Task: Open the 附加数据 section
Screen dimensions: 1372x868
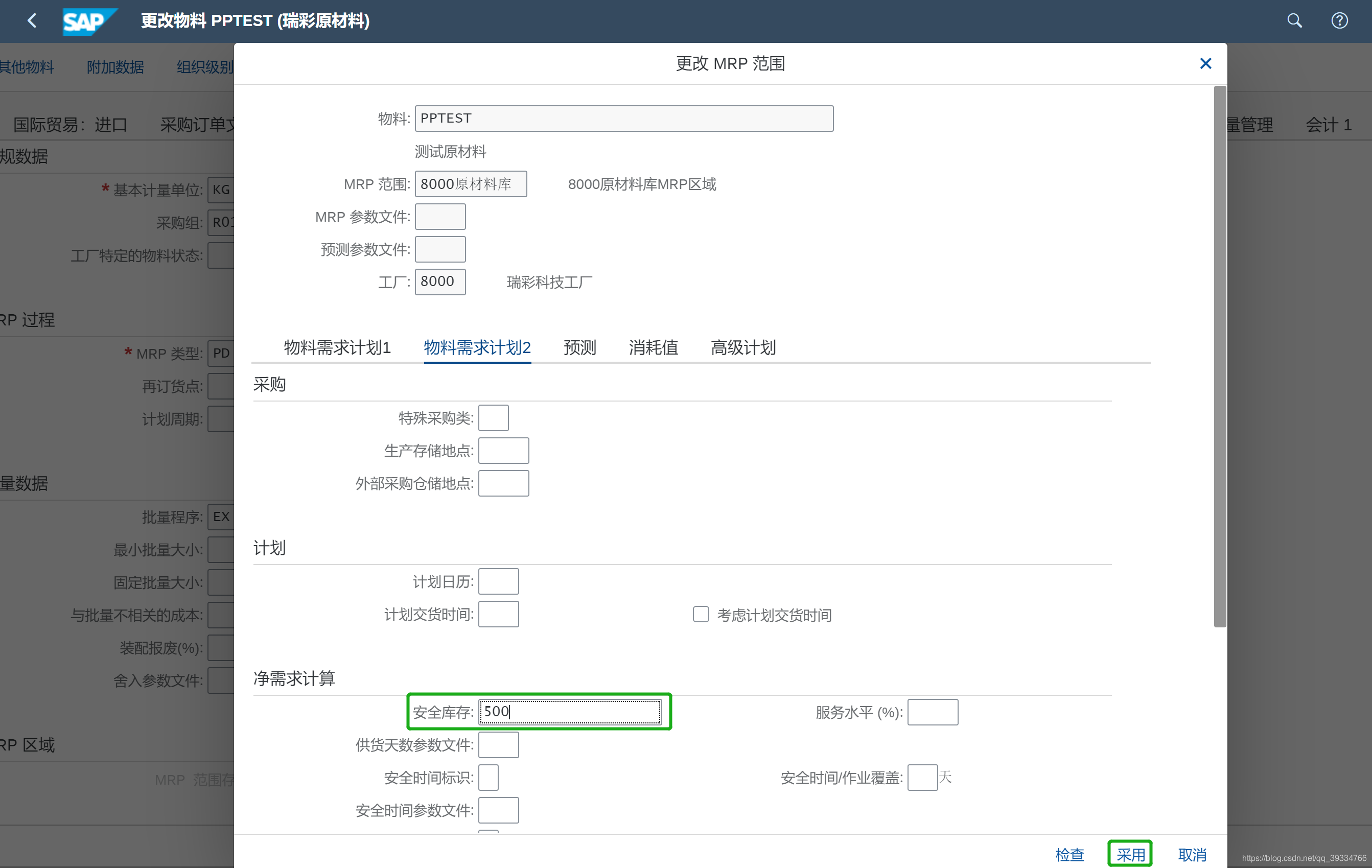Action: coord(114,67)
